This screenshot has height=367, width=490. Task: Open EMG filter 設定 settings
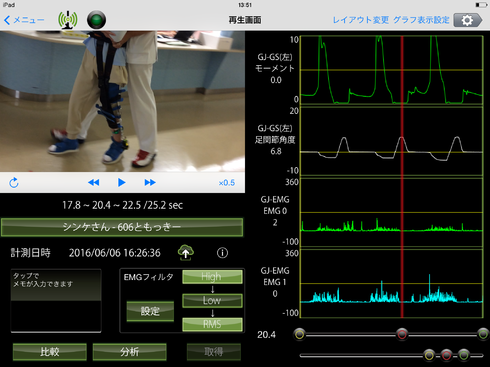(150, 311)
